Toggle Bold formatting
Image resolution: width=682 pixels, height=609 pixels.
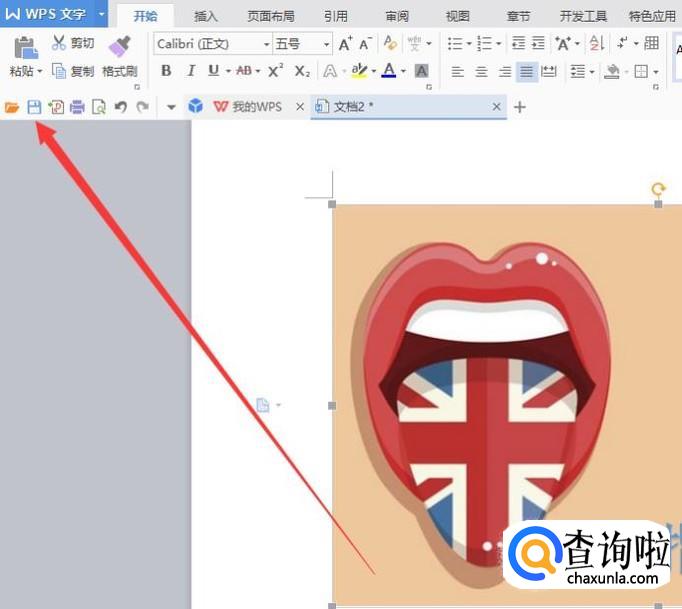[166, 71]
